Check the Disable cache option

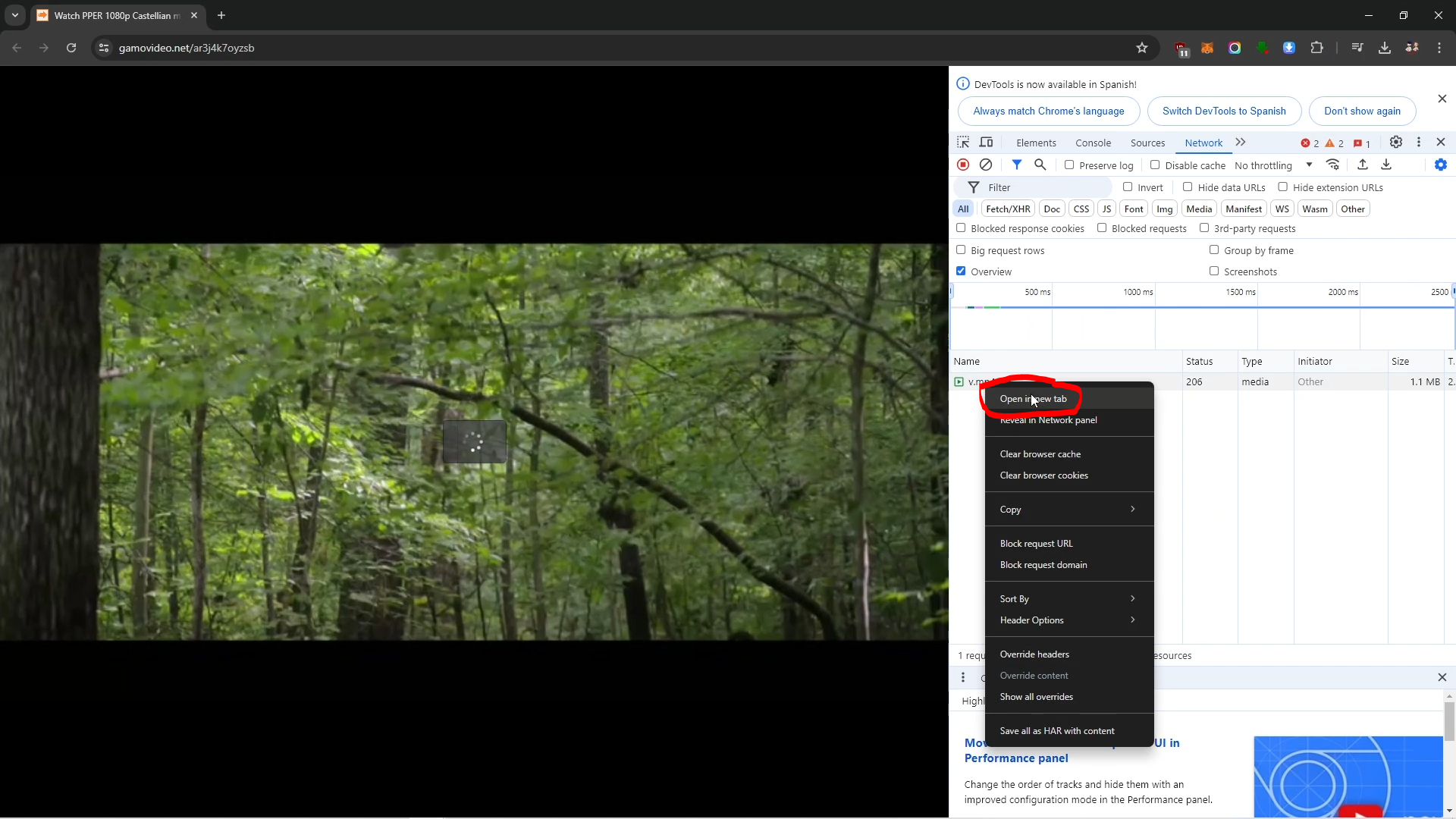pos(1155,165)
